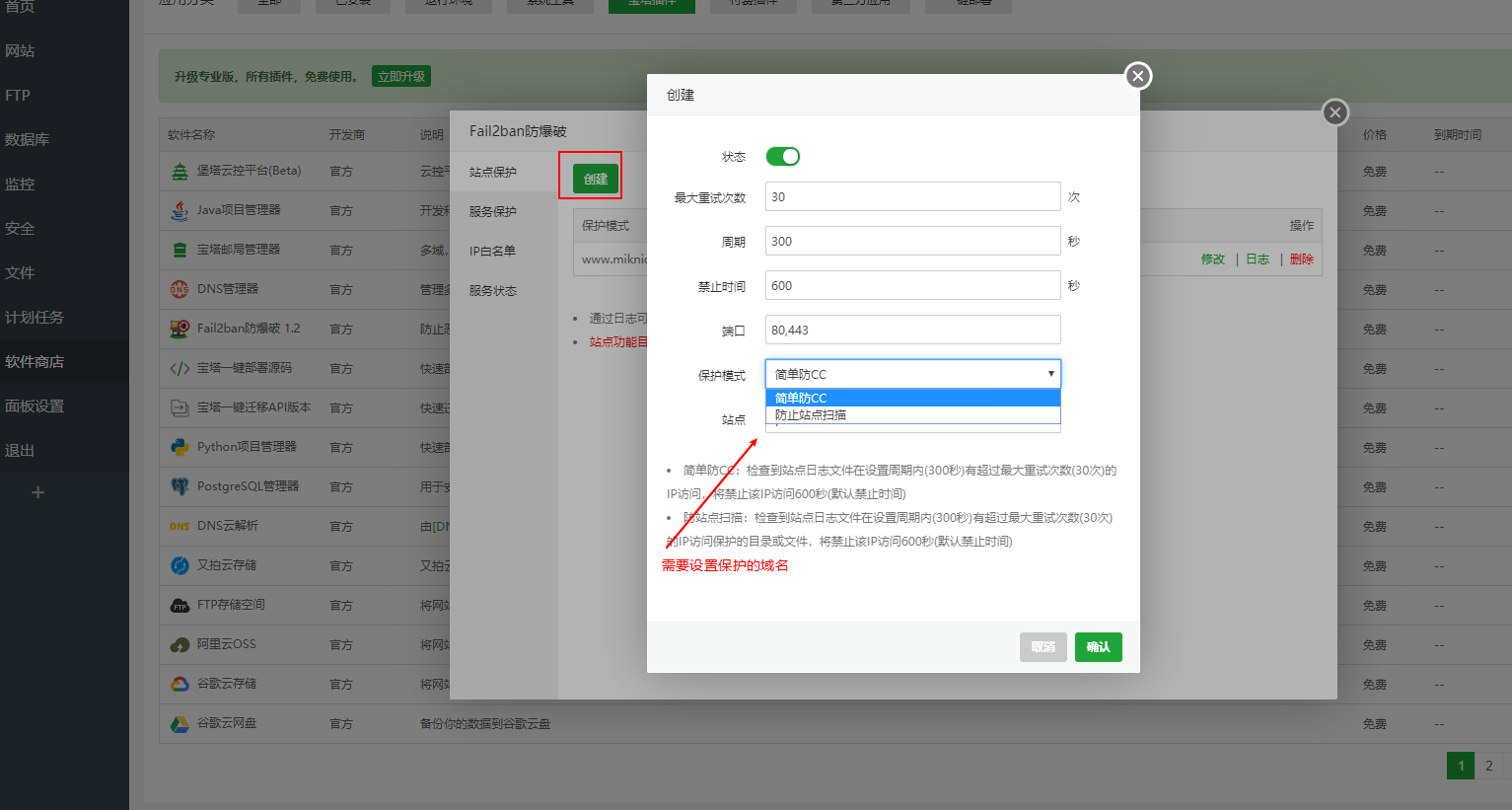This screenshot has height=810, width=1512.
Task: Choose 简单防CC in the protection mode list
Action: coord(912,397)
